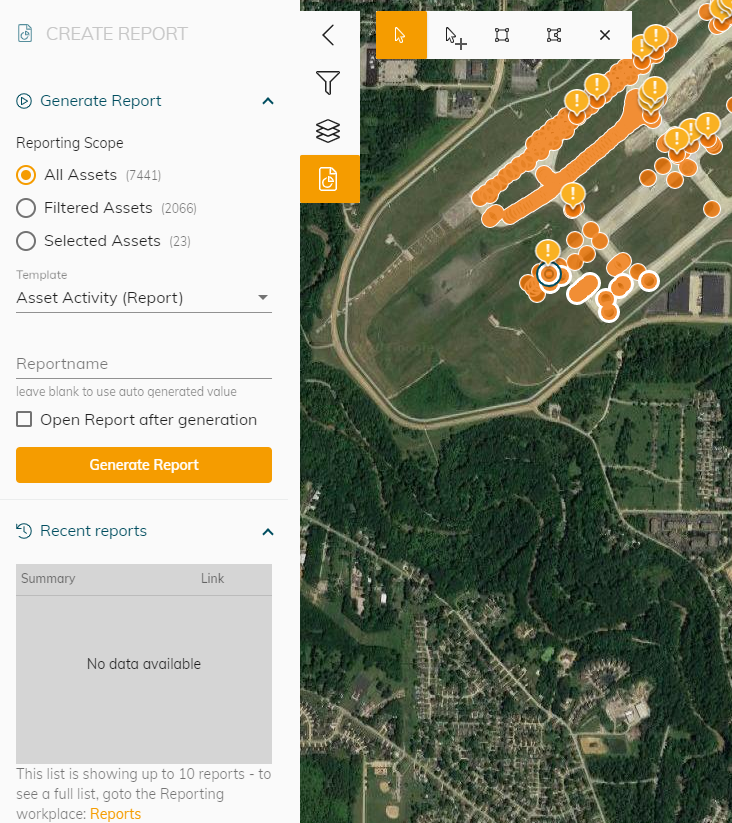Activate the single pointer select tool
The height and width of the screenshot is (823, 732).
pyautogui.click(x=401, y=35)
